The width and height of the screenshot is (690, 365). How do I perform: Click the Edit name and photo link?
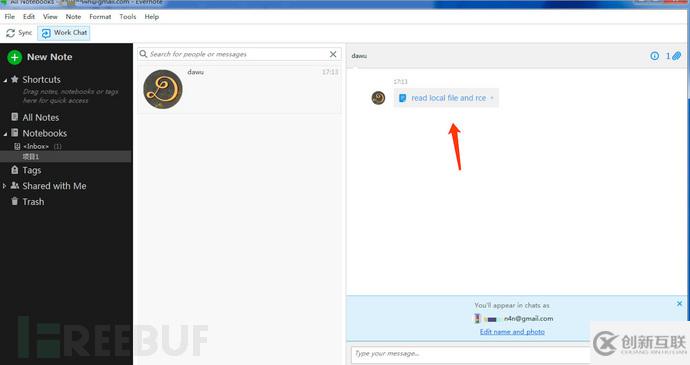512,332
